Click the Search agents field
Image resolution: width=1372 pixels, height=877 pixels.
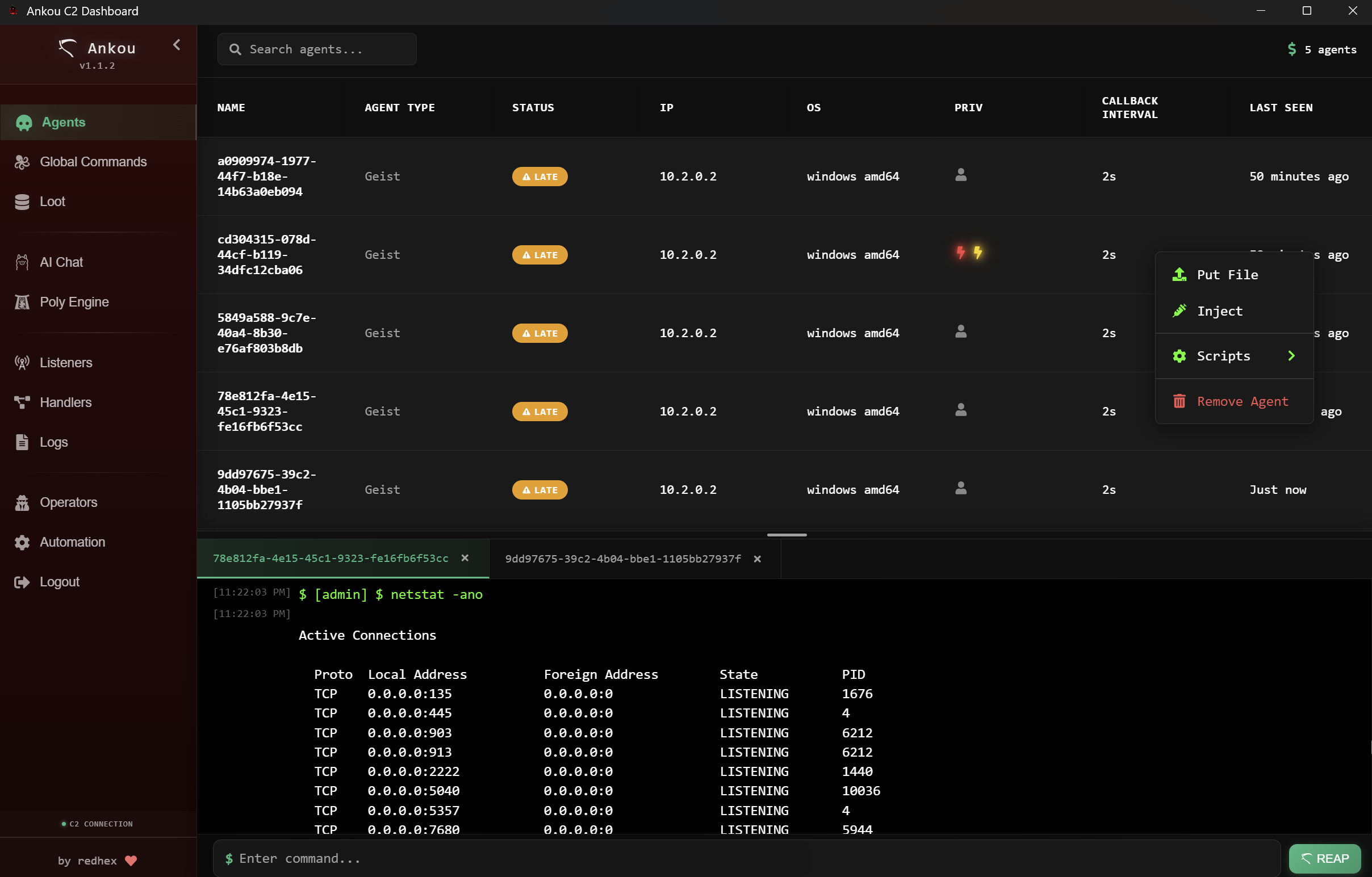point(317,49)
